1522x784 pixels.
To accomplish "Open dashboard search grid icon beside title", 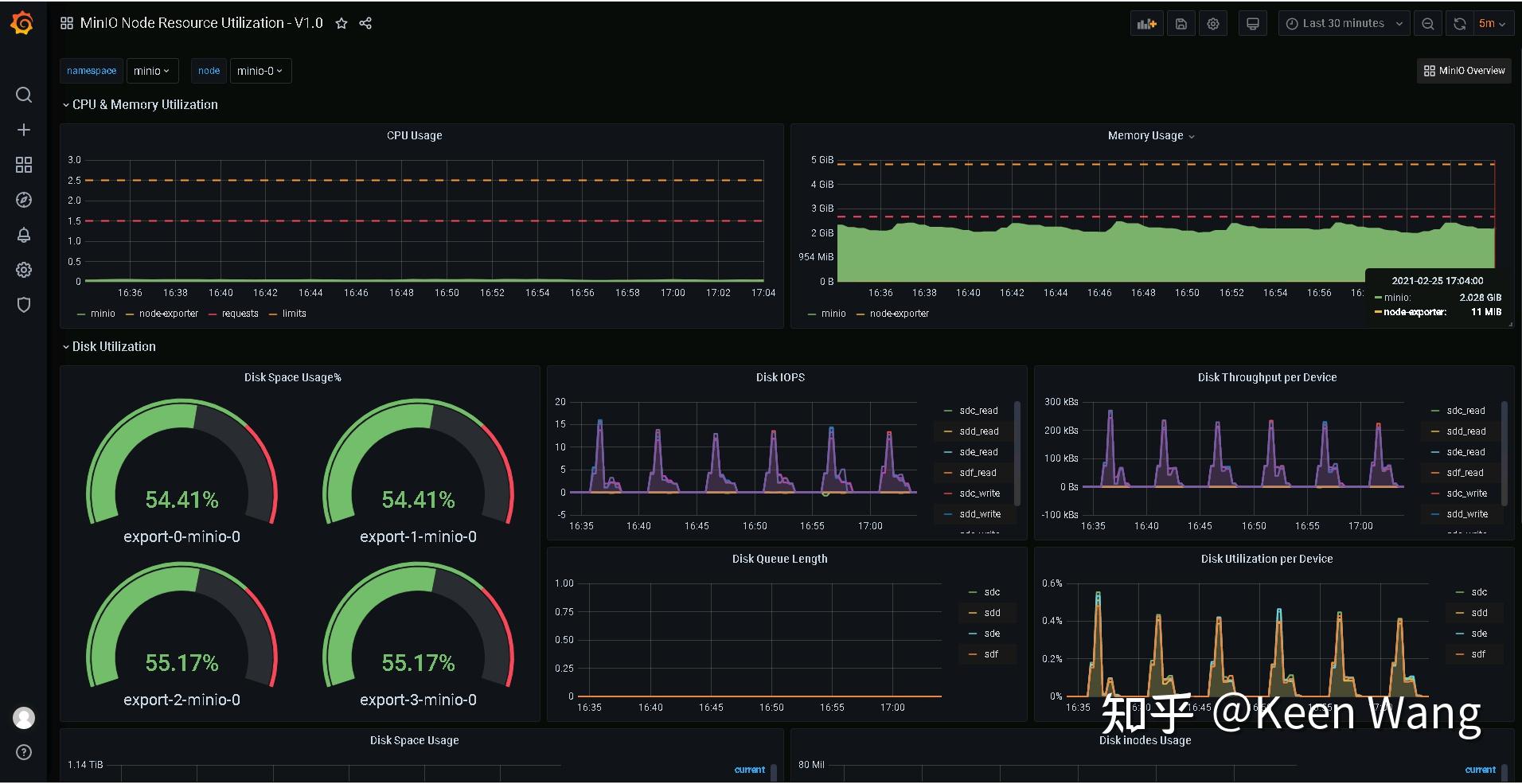I will click(67, 23).
